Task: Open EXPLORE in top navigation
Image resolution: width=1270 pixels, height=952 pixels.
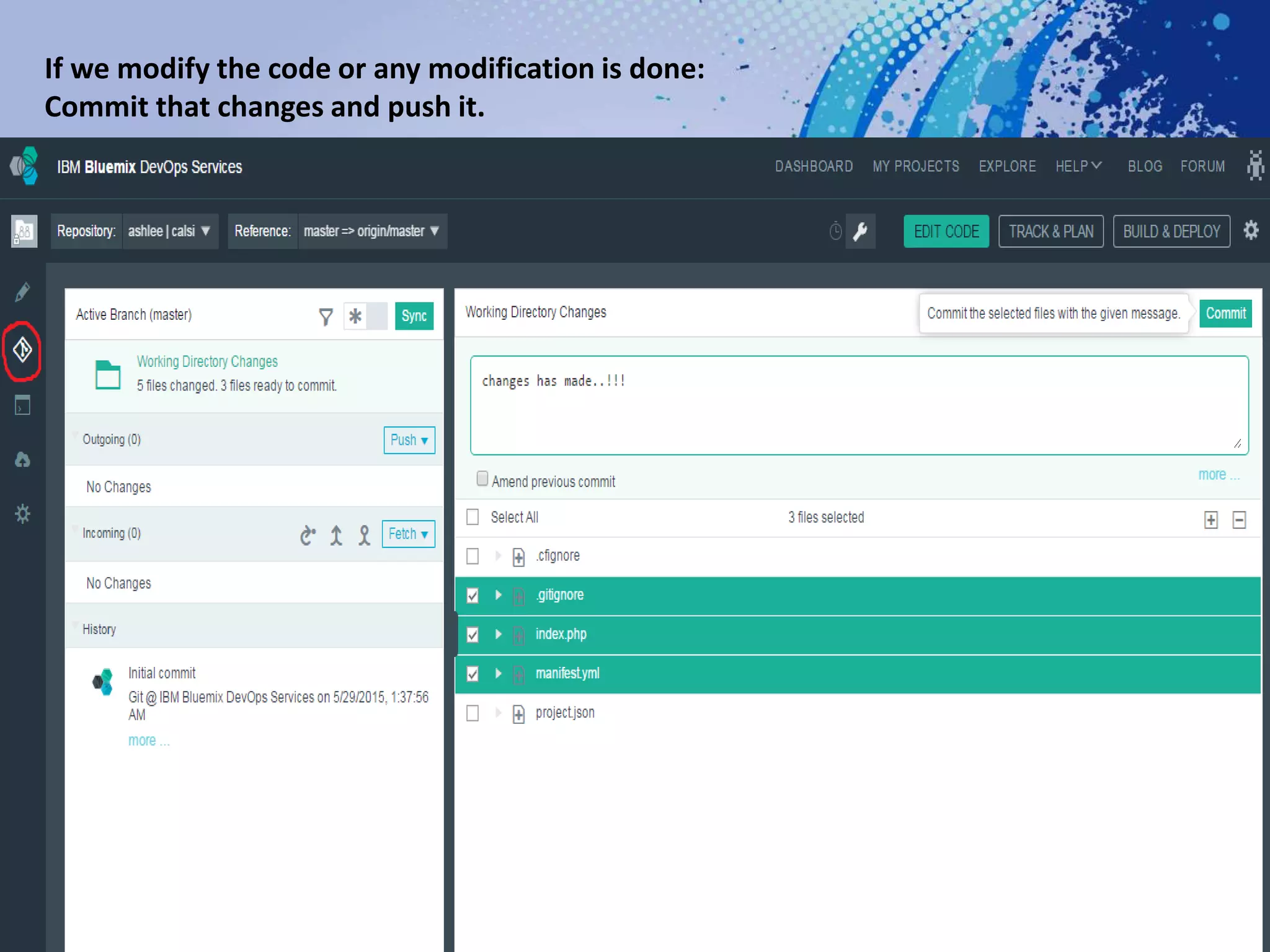Action: click(x=1007, y=166)
